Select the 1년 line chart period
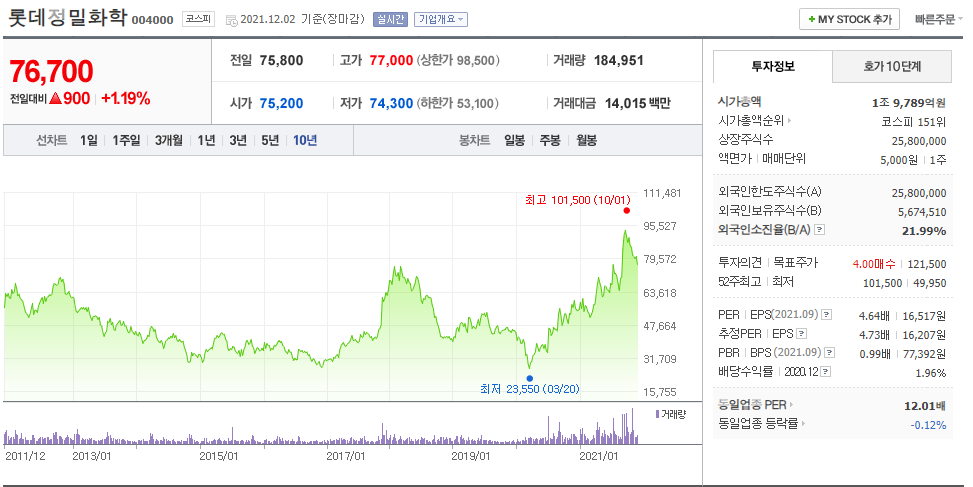Viewport: 973px width, 487px height. (206, 140)
